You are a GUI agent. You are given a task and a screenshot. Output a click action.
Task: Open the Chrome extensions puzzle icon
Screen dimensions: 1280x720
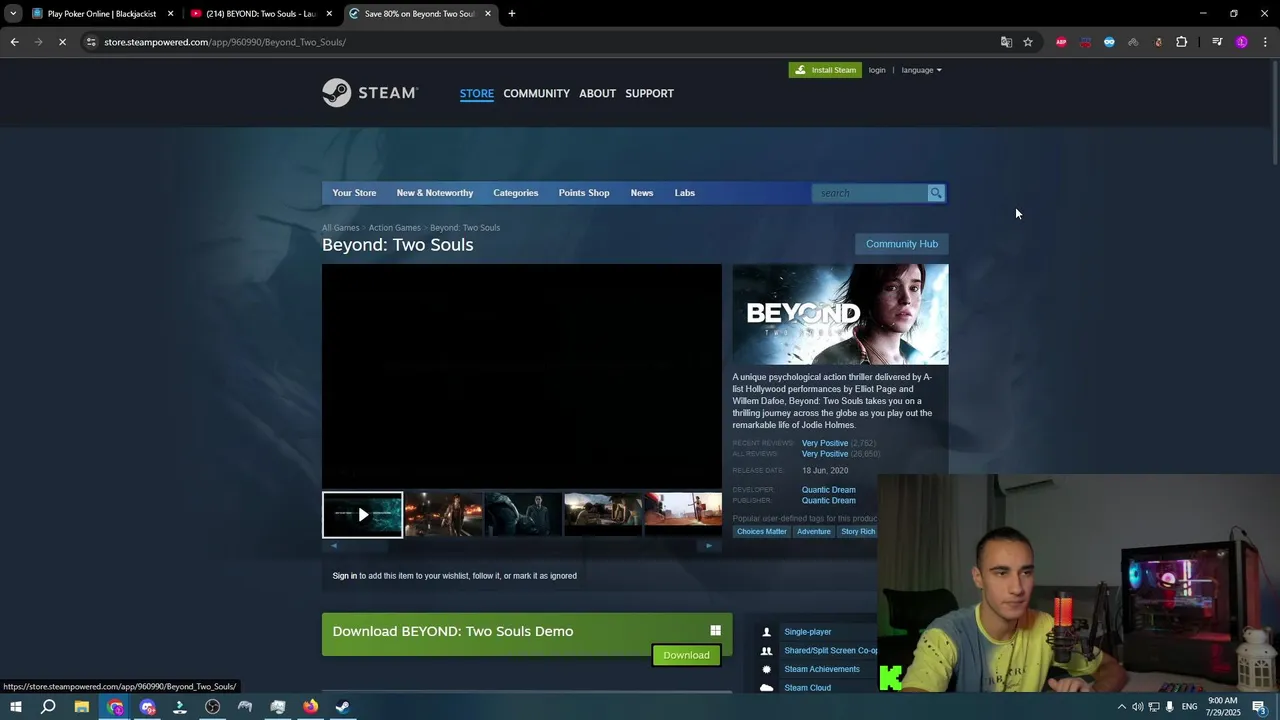[x=1182, y=42]
